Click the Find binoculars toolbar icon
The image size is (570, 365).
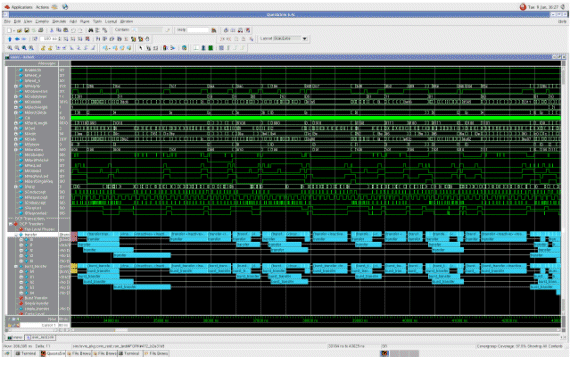[91, 30]
